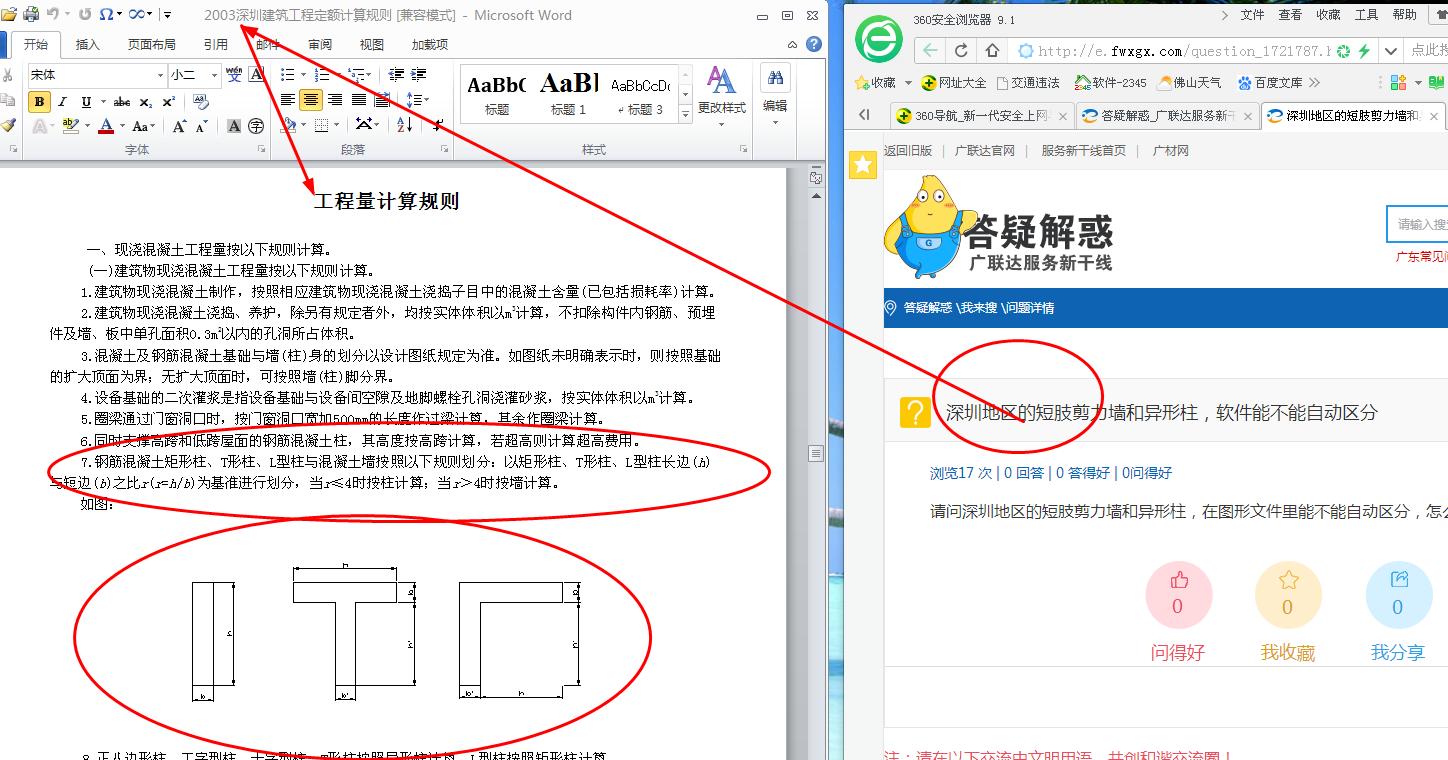Open the Change Case Aa dropdown

(143, 126)
